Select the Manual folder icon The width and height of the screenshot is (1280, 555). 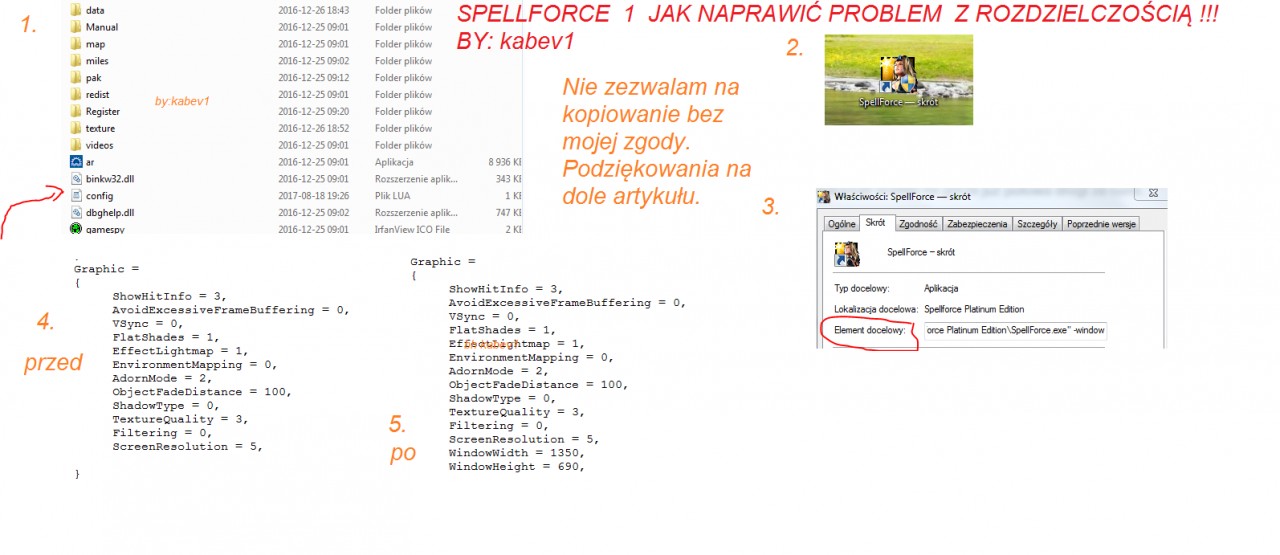[76, 27]
